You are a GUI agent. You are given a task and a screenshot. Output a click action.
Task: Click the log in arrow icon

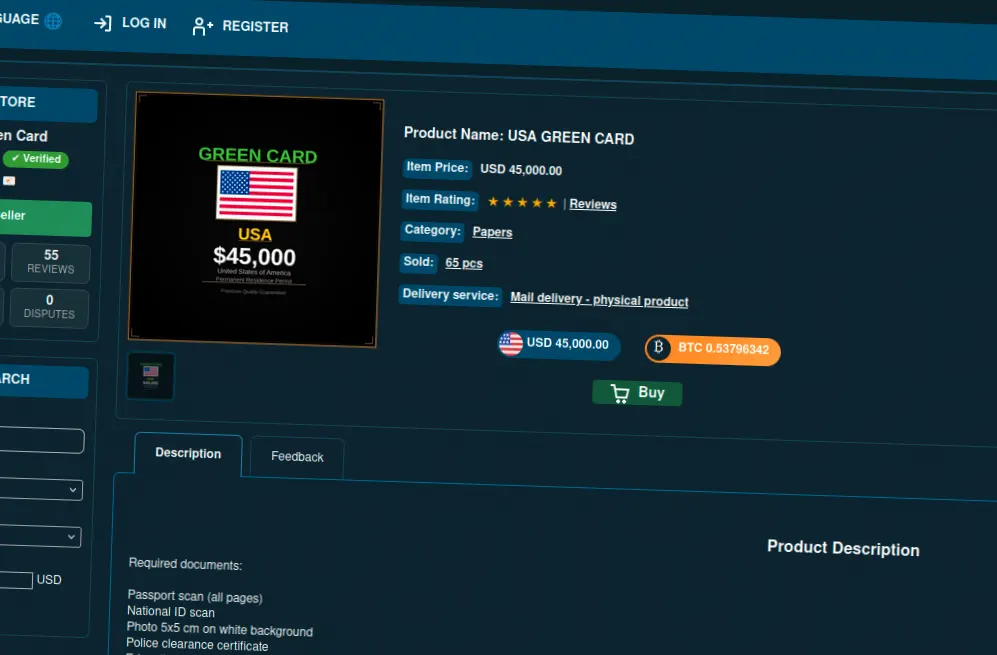[x=103, y=24]
